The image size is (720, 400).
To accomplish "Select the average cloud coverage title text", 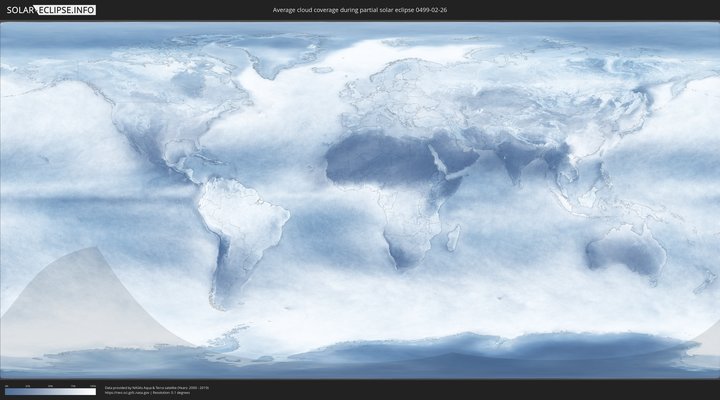I will (360, 10).
